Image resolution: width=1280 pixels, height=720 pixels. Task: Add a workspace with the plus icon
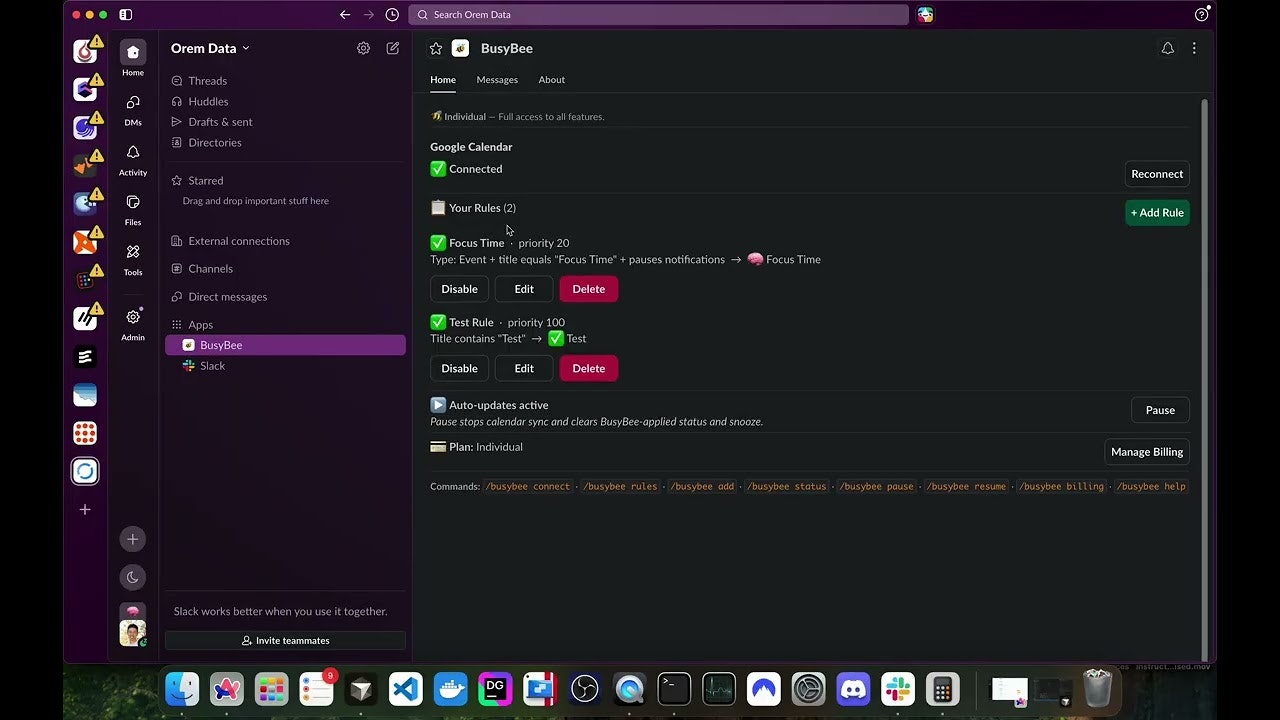(85, 509)
